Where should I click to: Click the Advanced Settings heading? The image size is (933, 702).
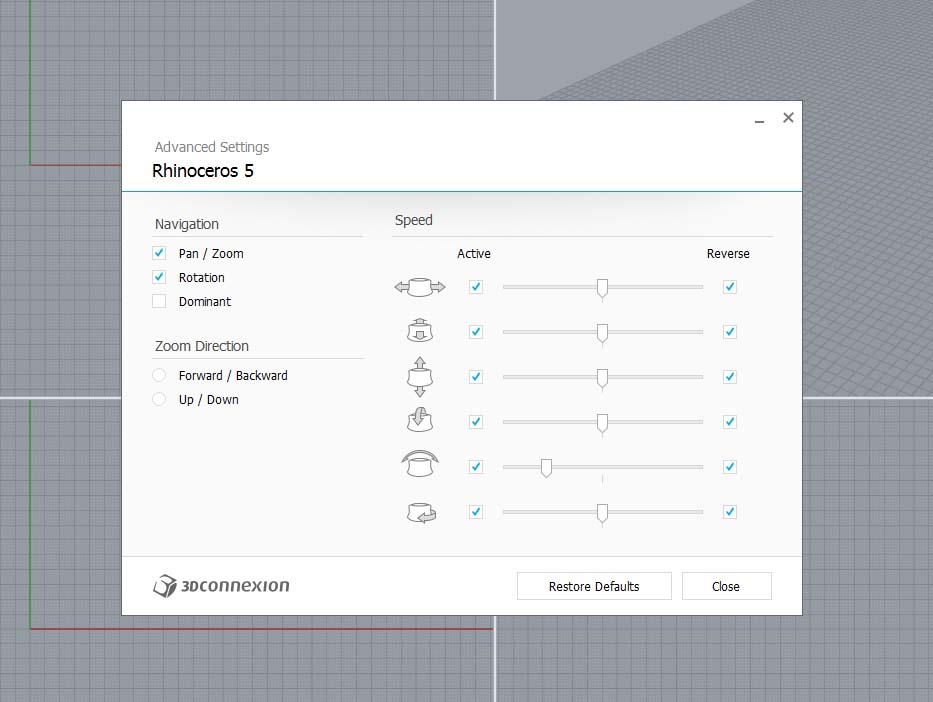(x=212, y=147)
